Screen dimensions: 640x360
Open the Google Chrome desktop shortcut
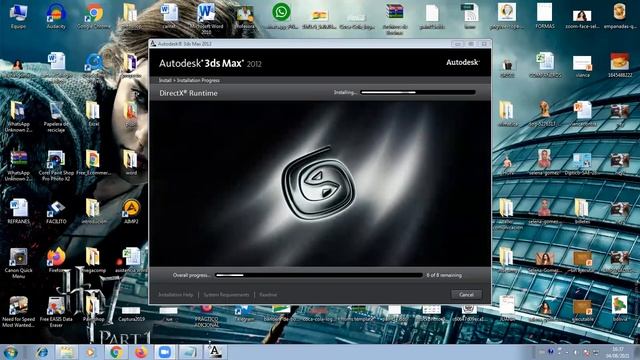coord(94,17)
